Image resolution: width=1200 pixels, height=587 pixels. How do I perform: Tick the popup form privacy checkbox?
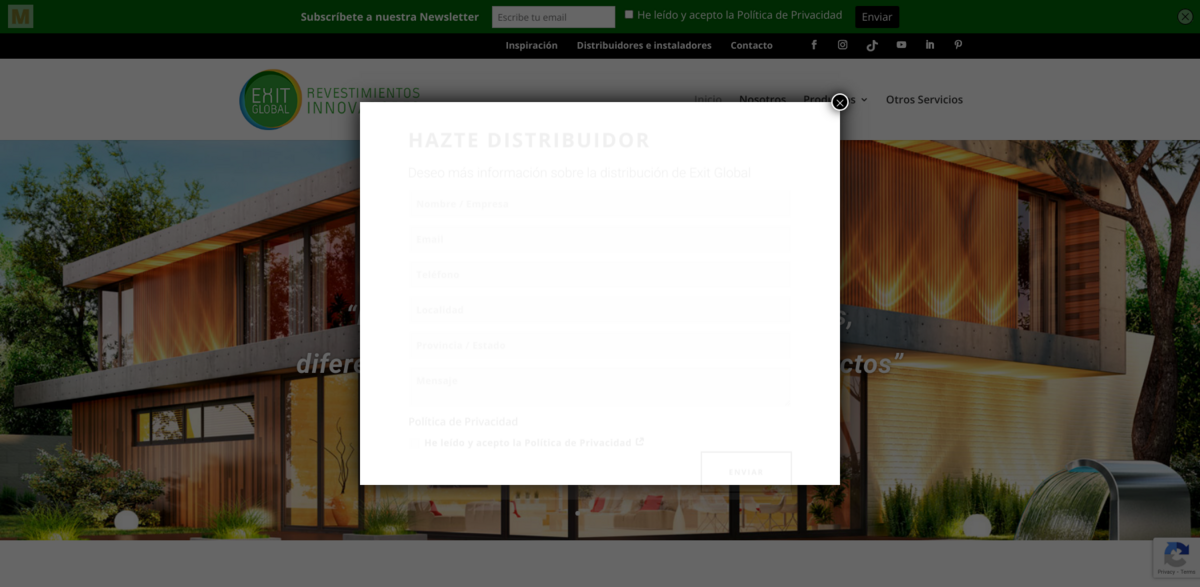416,443
